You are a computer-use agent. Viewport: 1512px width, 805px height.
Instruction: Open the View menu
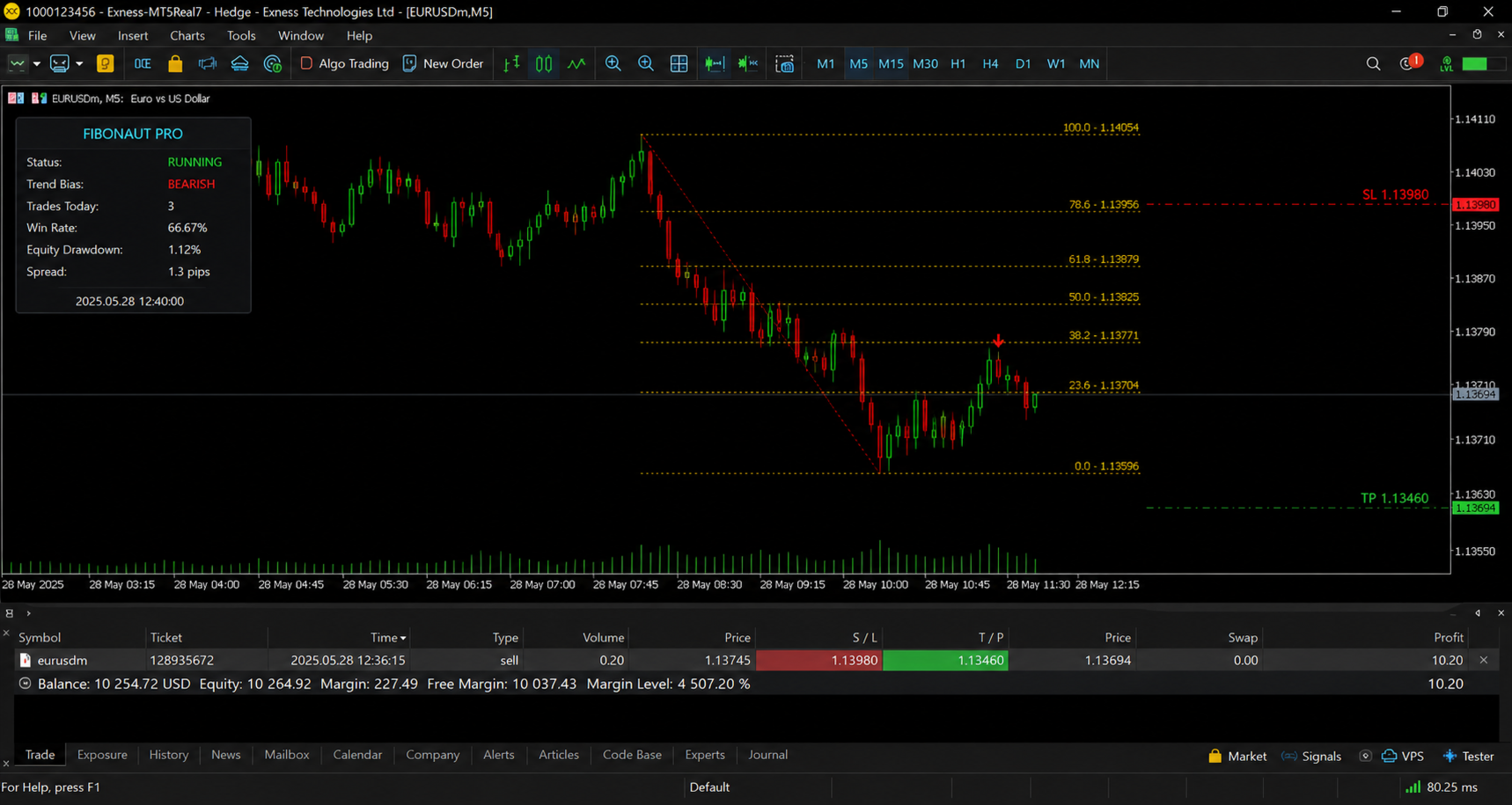click(x=82, y=36)
